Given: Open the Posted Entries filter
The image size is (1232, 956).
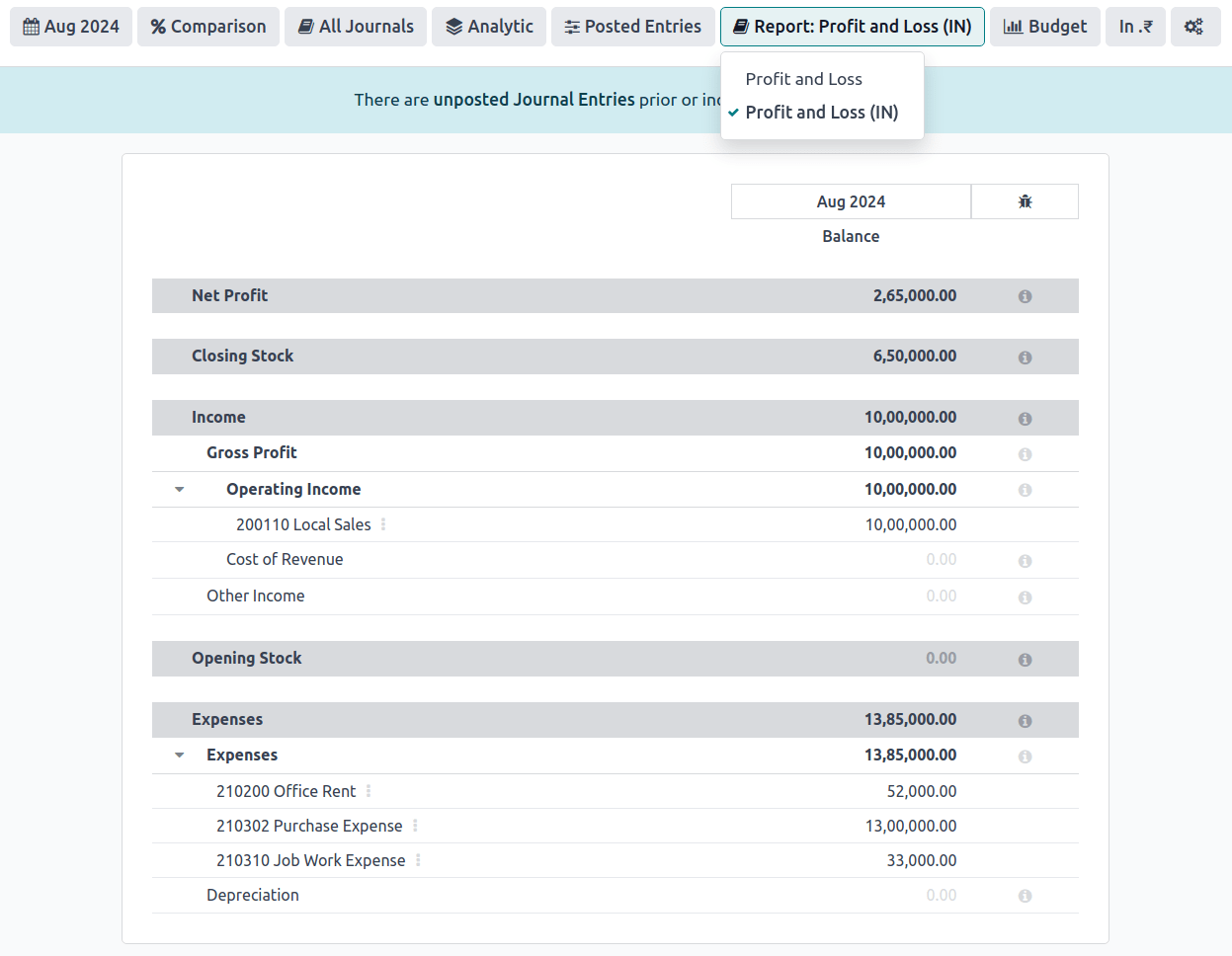Looking at the screenshot, I should pyautogui.click(x=632, y=27).
